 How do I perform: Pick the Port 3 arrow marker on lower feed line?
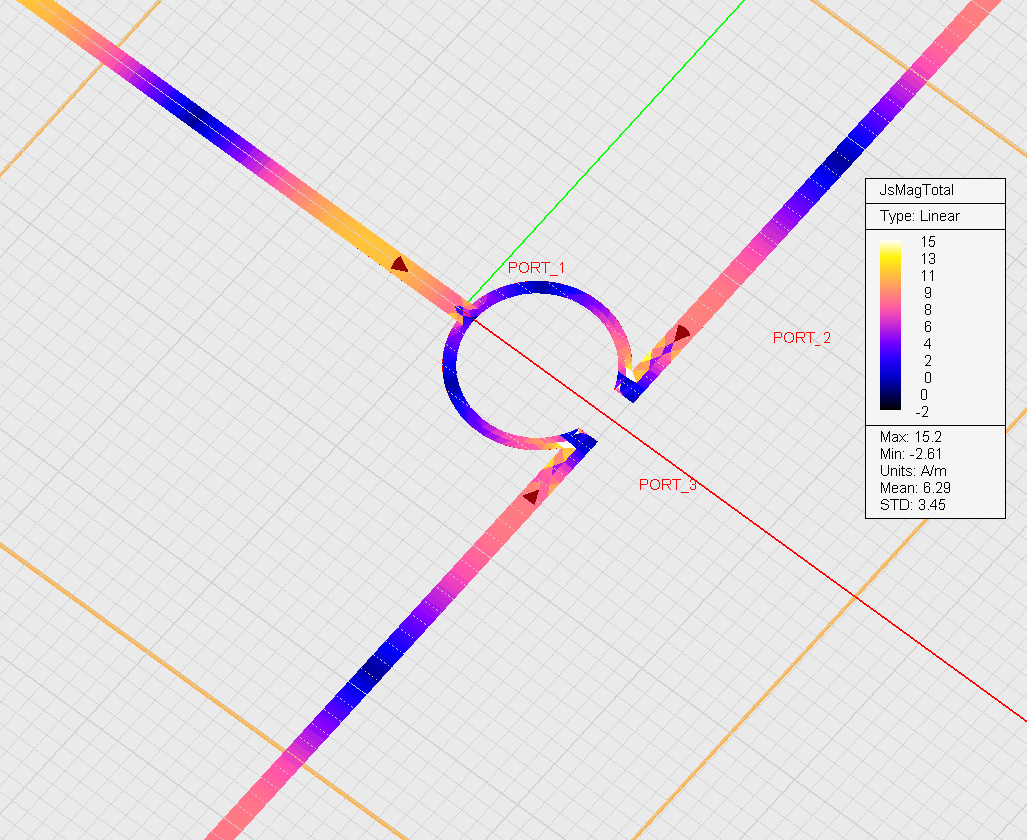[x=531, y=495]
